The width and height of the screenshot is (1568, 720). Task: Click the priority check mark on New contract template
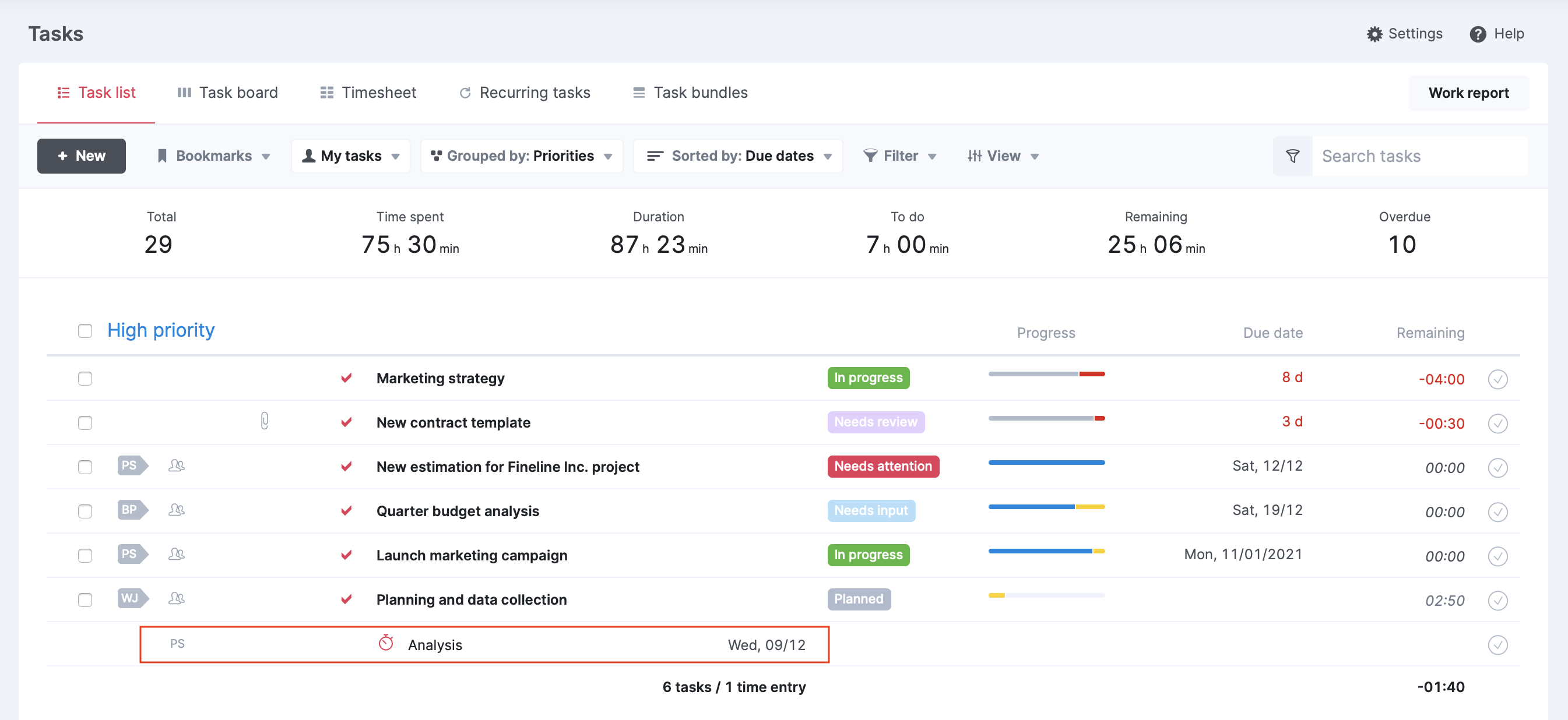click(346, 422)
